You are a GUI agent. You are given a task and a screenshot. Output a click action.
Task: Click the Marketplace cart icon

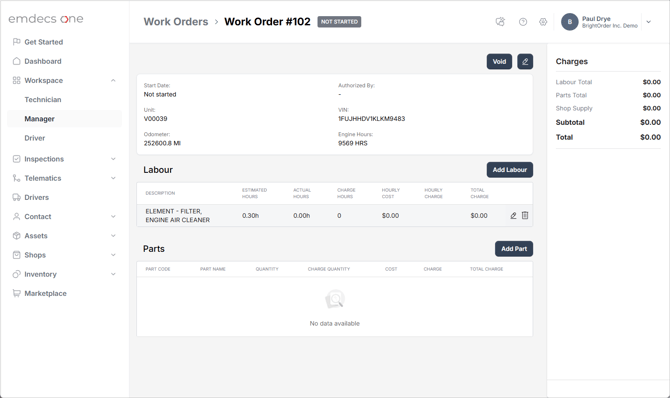pyautogui.click(x=16, y=293)
